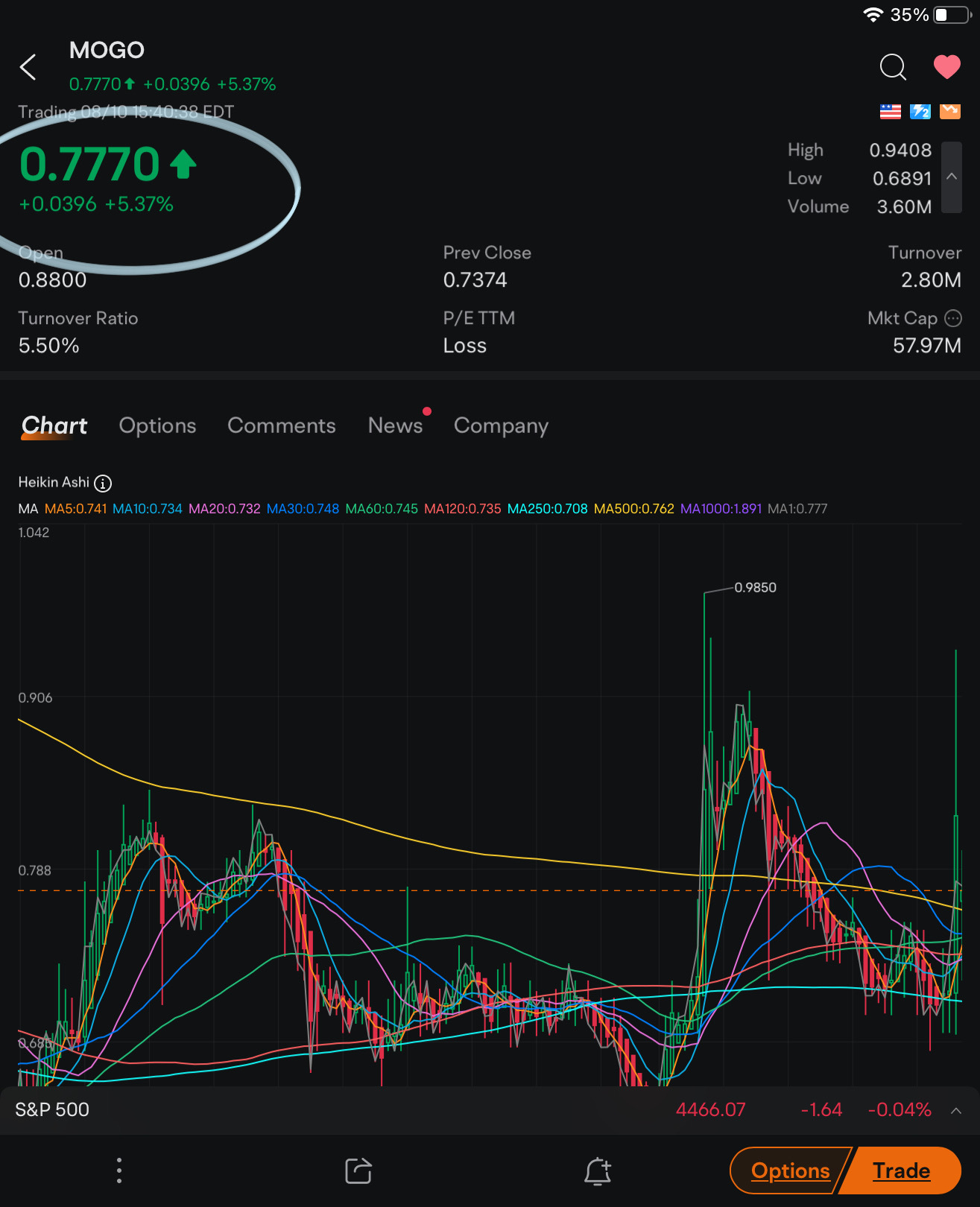Tap the S&P 500 value 4466.07
This screenshot has width=980, height=1207.
pyautogui.click(x=710, y=1109)
